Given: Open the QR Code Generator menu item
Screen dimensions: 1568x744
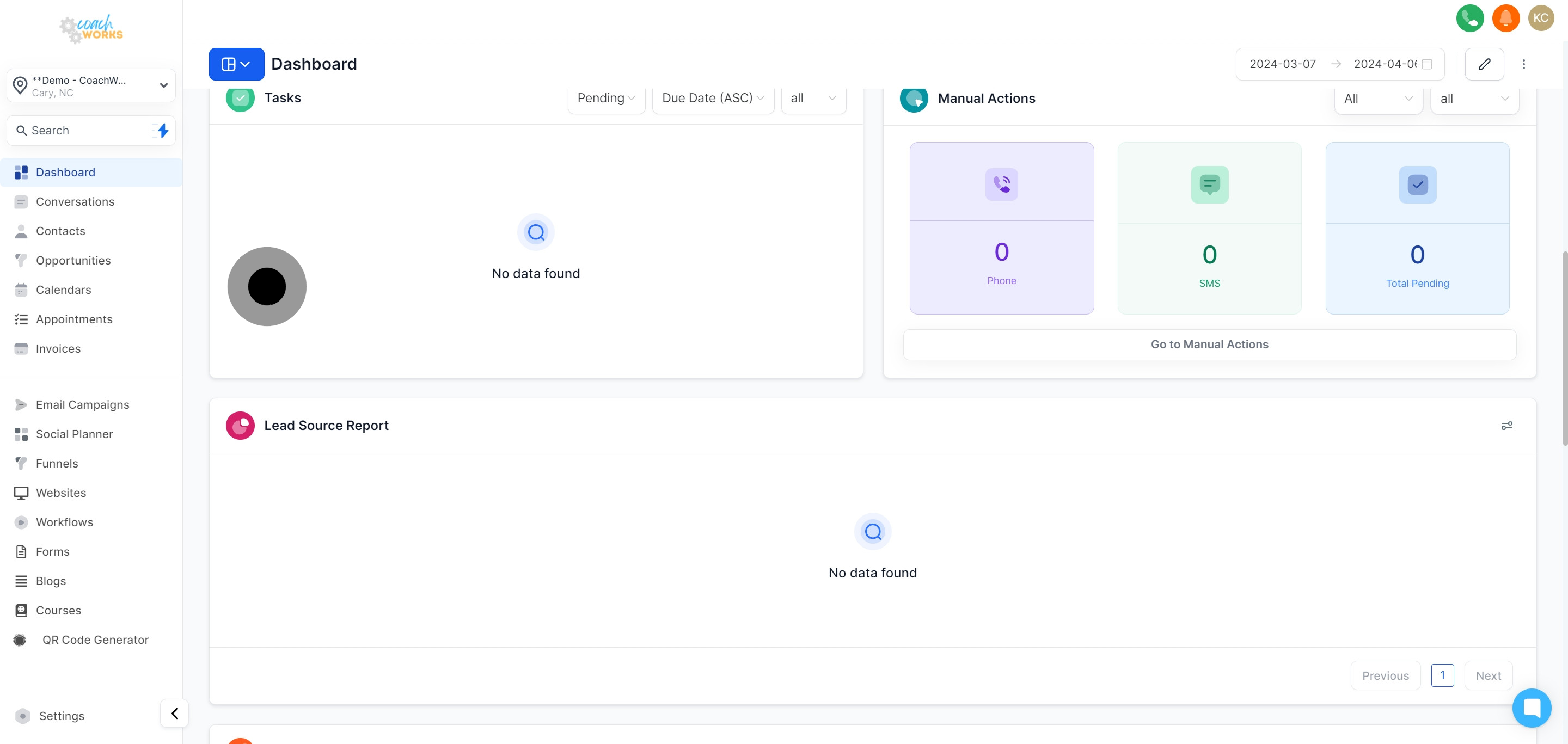Looking at the screenshot, I should point(95,640).
